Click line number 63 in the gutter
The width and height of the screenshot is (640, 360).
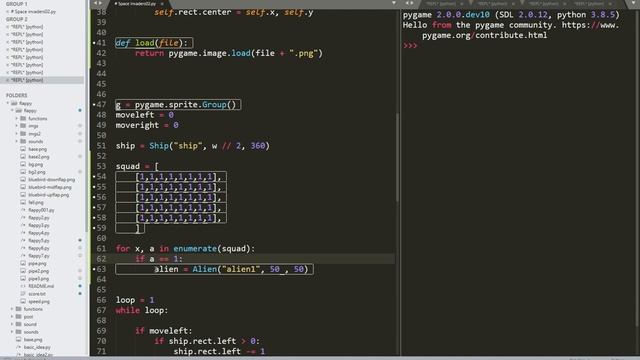coord(101,269)
